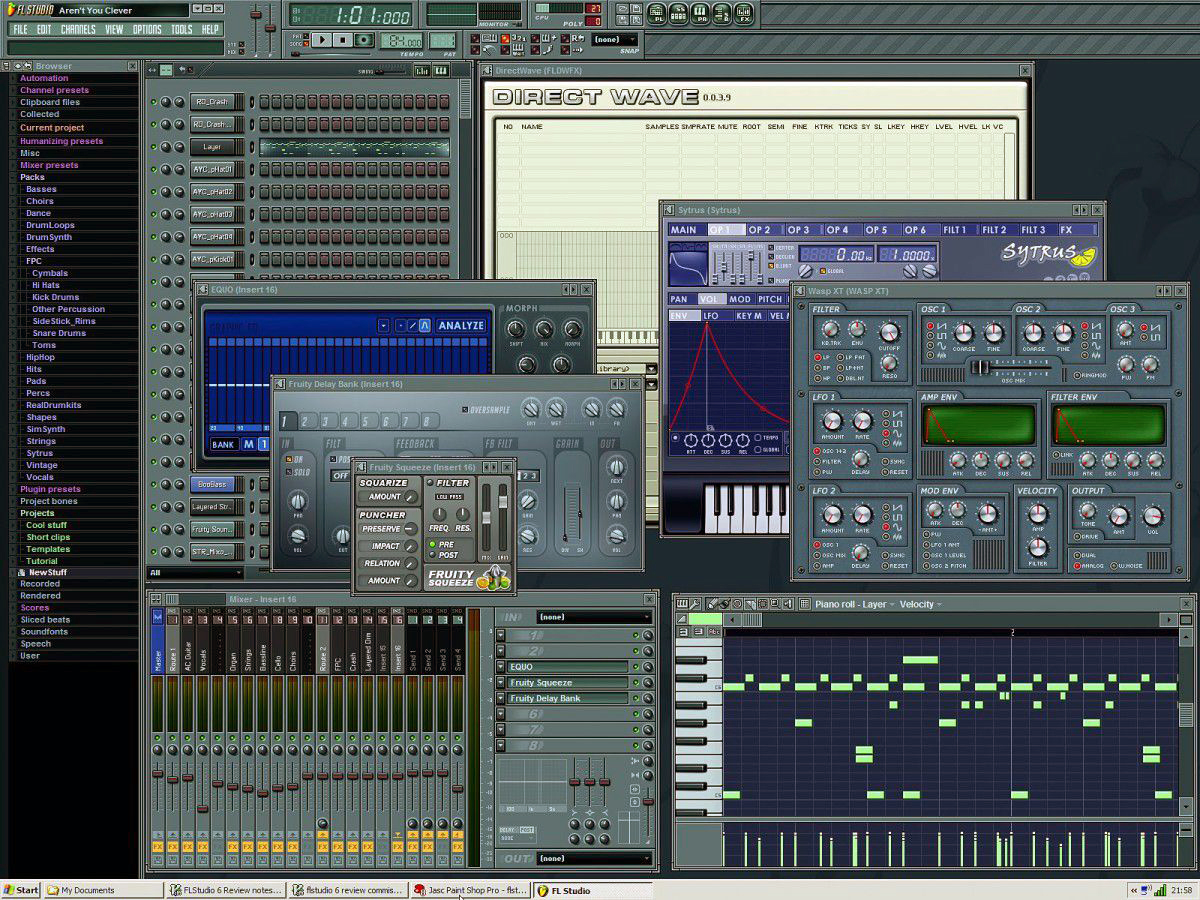
Task: Open Piano roll tools wrench icon
Action: (695, 604)
